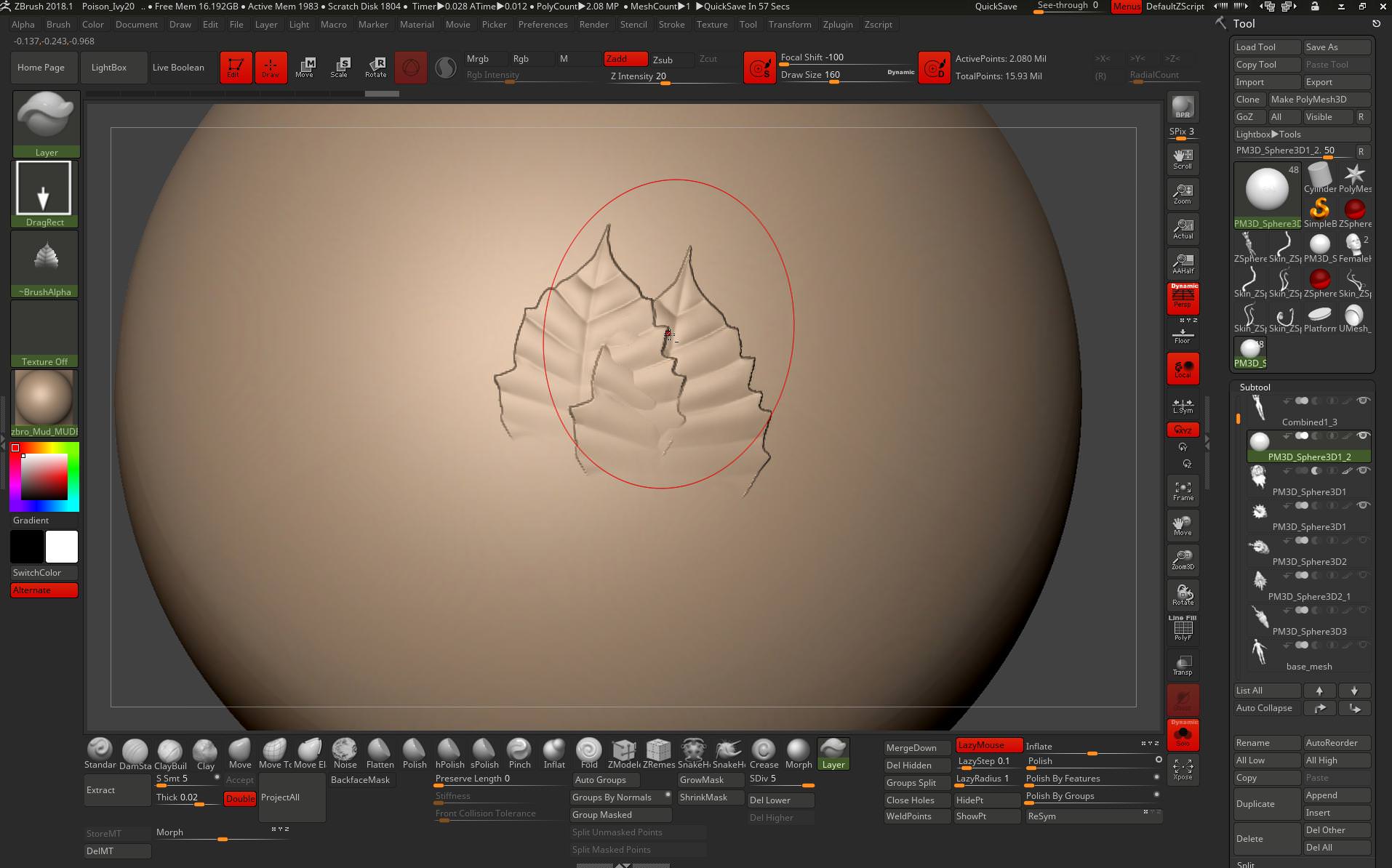Choose the Pinch brush
This screenshot has height=868, width=1392.
tap(519, 754)
